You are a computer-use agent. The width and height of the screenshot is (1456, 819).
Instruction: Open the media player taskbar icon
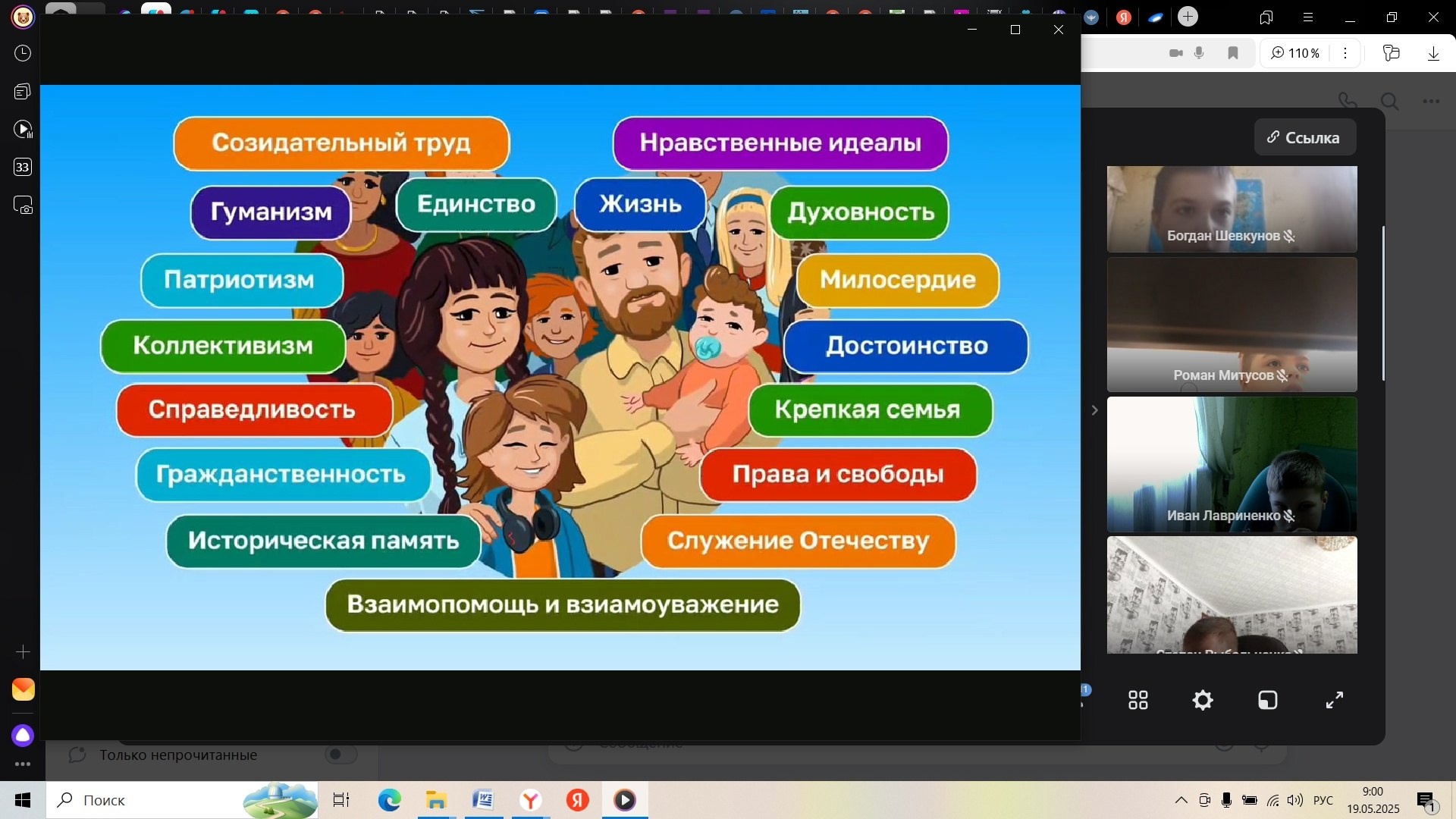(625, 800)
